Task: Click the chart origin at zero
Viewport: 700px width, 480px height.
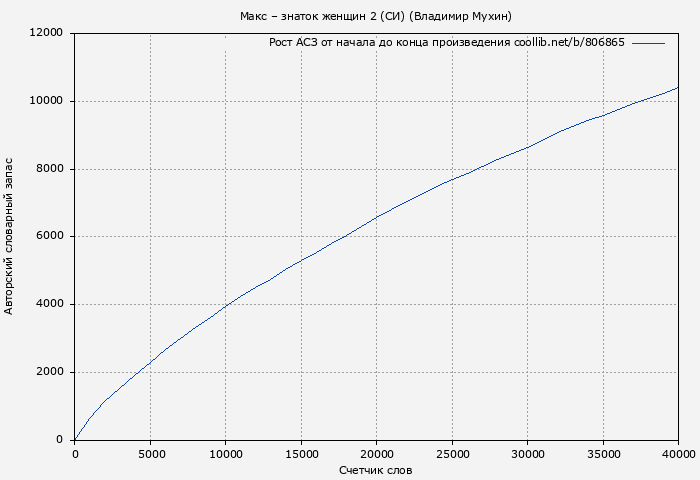Action: [75, 439]
